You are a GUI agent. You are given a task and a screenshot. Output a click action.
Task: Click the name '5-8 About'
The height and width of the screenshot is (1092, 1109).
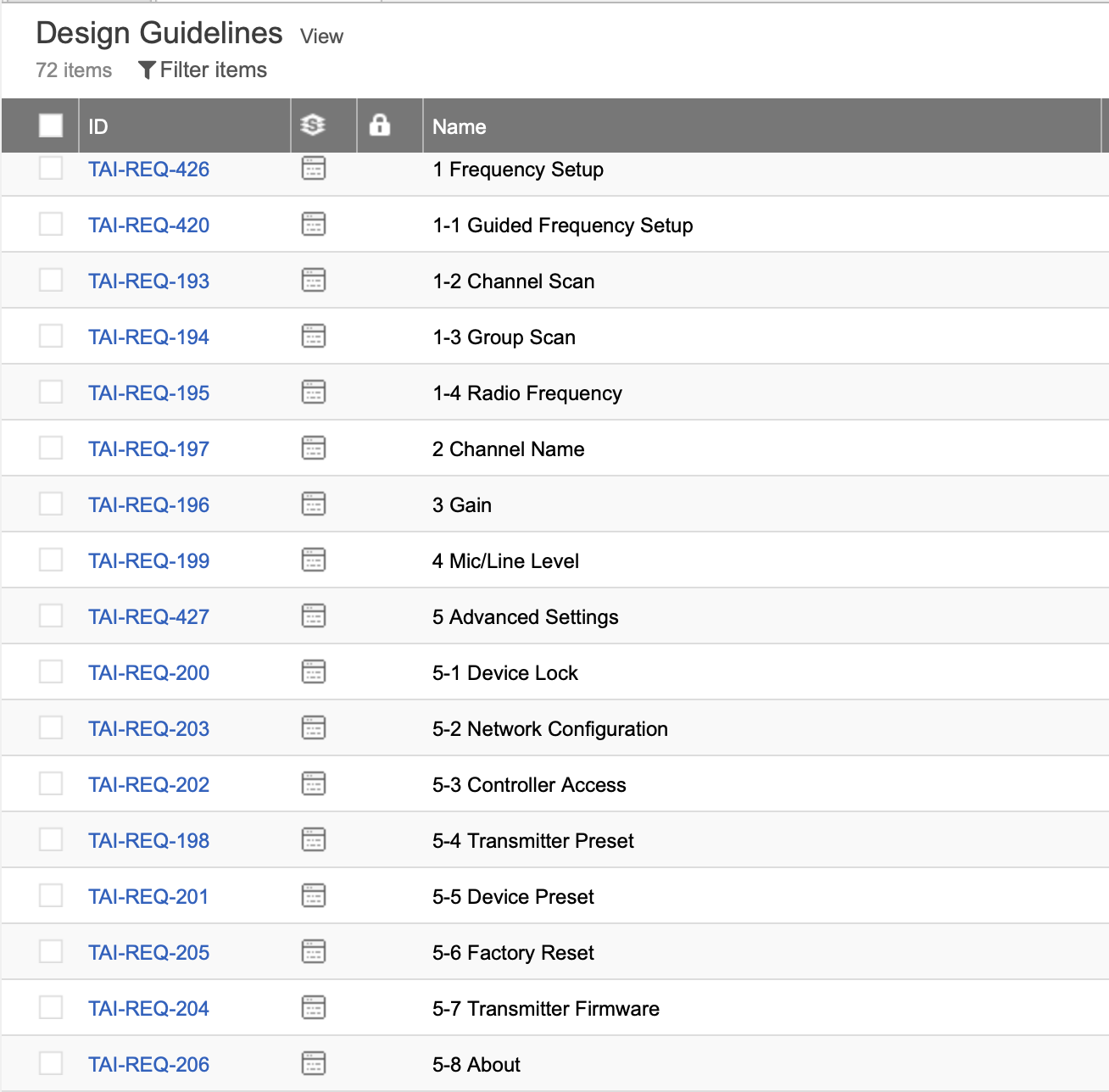tap(476, 1064)
